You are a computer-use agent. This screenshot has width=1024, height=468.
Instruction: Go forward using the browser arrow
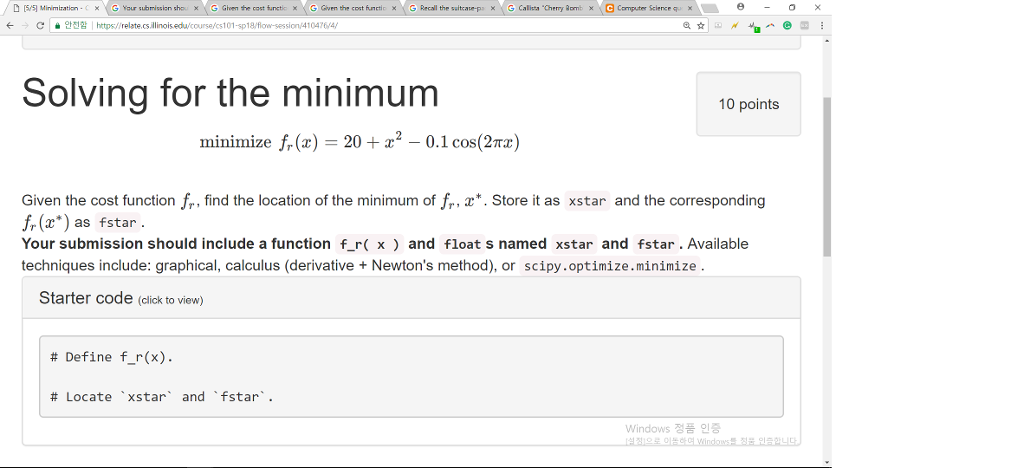click(x=24, y=25)
